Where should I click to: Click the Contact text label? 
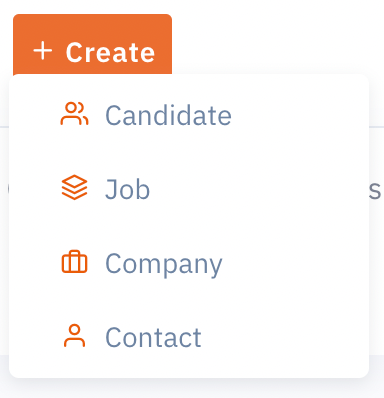point(153,337)
